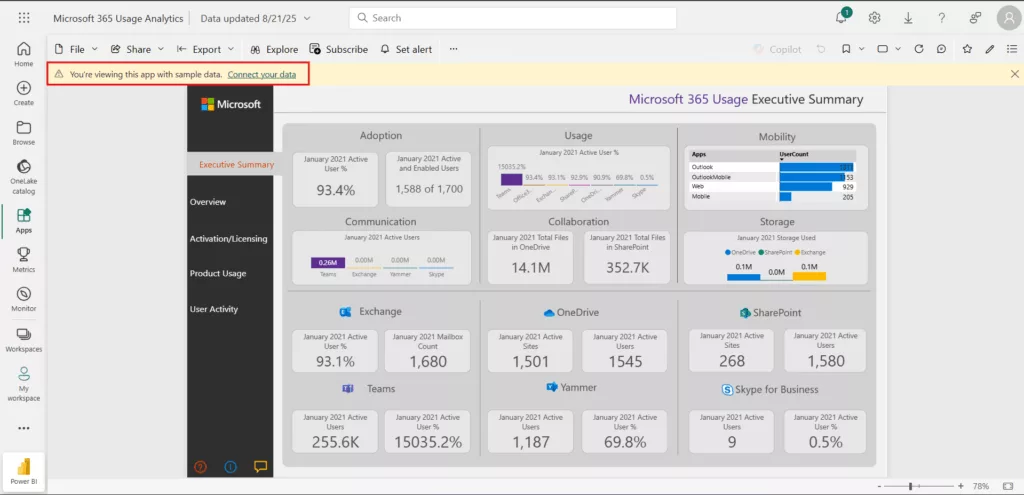Expand the Data updated 8/21/25 dropdown
Screen dimensions: 1024x495
point(255,18)
